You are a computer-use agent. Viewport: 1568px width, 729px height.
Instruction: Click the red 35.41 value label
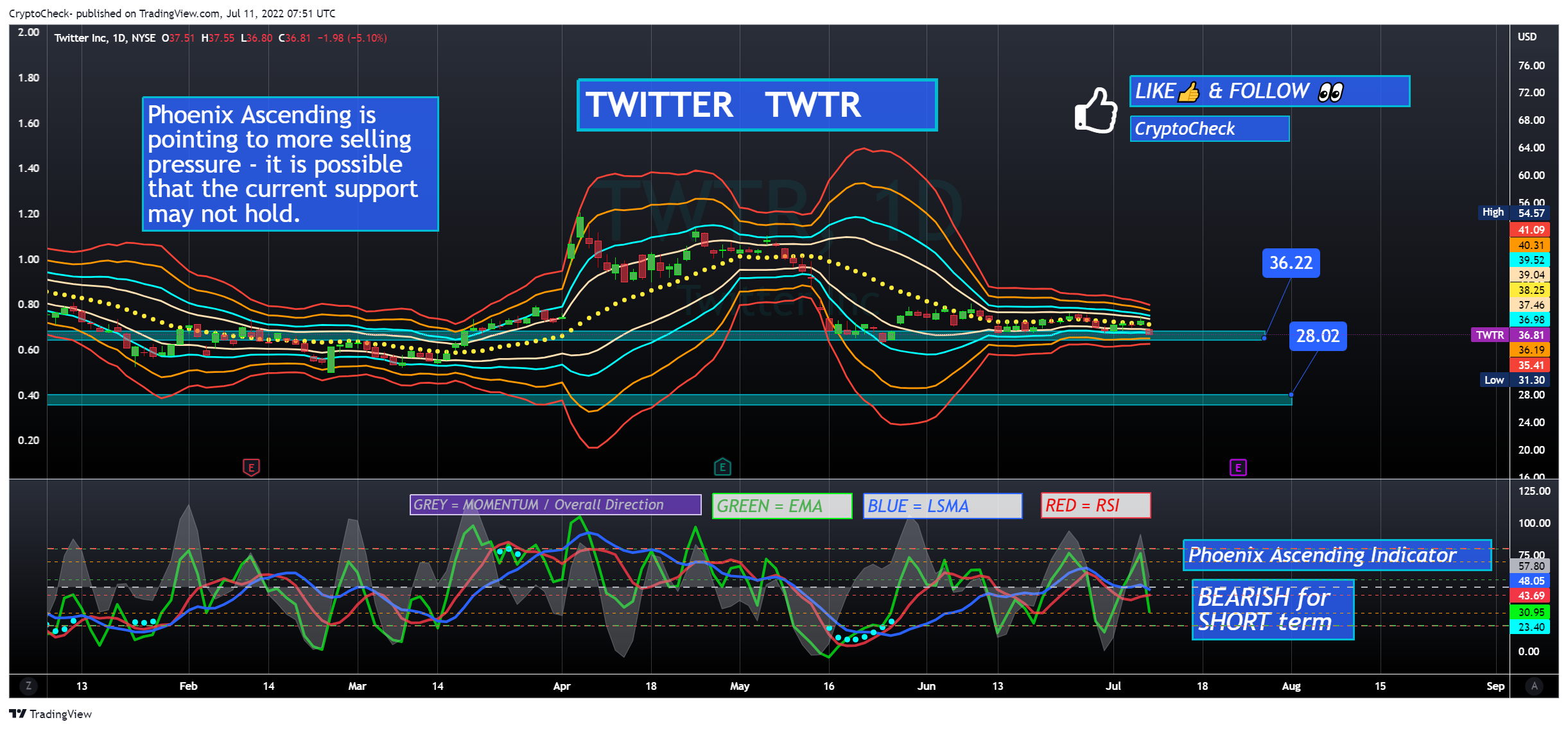(1531, 365)
